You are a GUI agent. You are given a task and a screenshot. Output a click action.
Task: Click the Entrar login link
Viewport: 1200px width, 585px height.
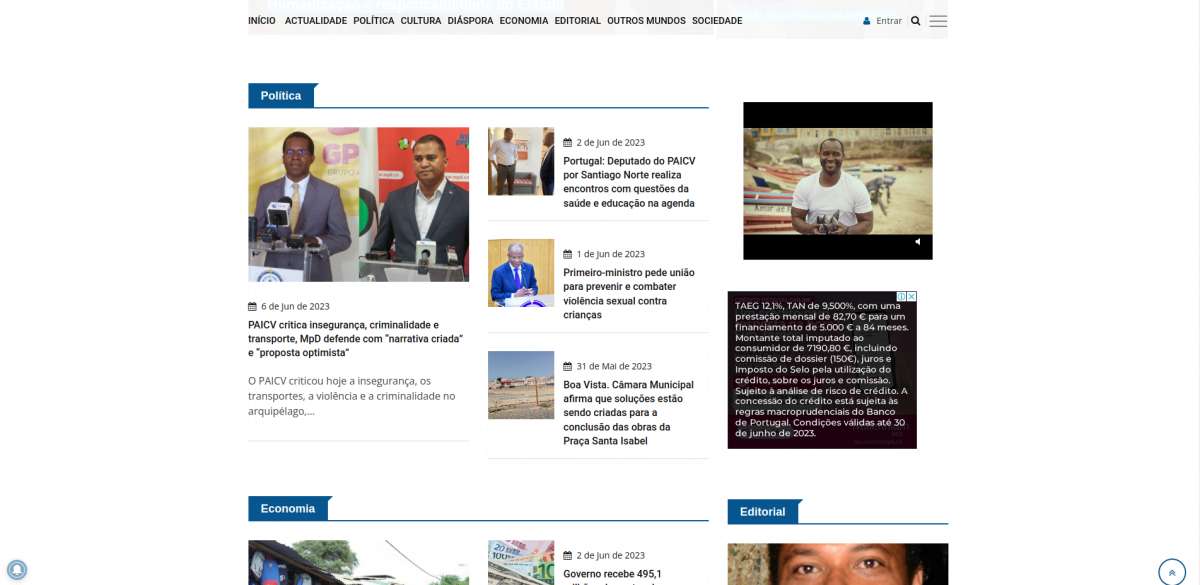point(889,21)
